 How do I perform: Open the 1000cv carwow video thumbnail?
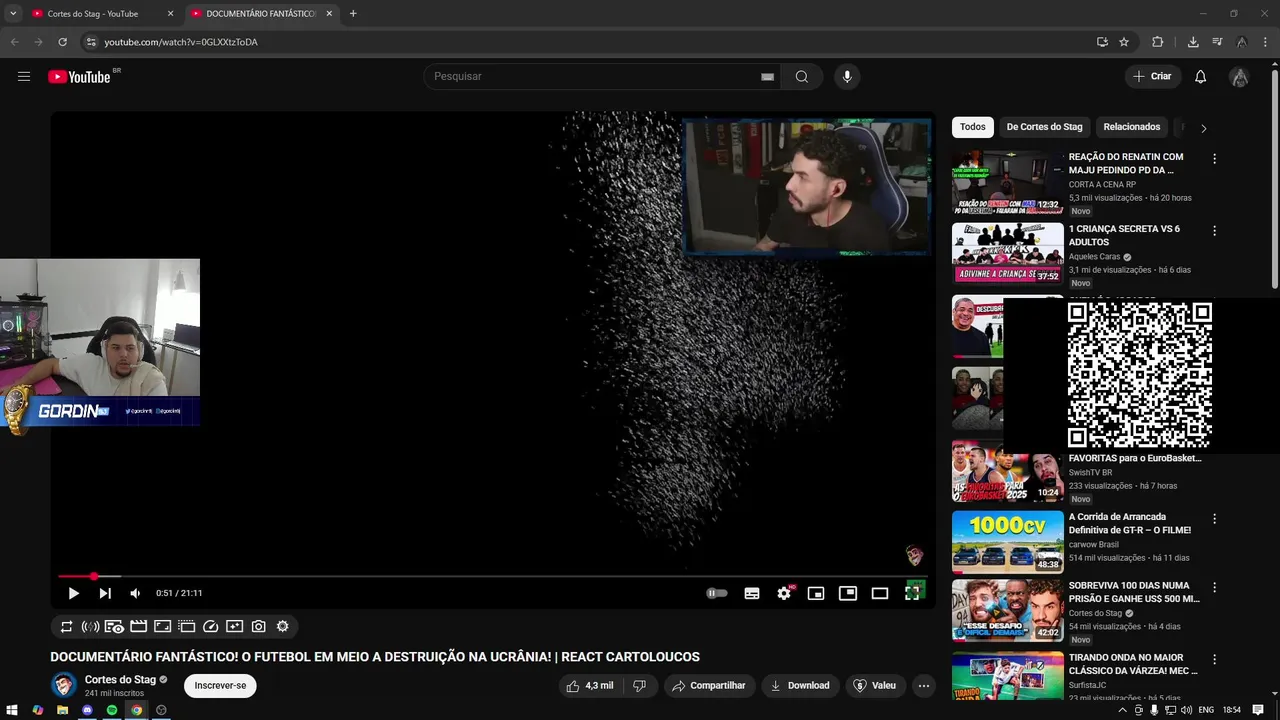(x=1007, y=542)
